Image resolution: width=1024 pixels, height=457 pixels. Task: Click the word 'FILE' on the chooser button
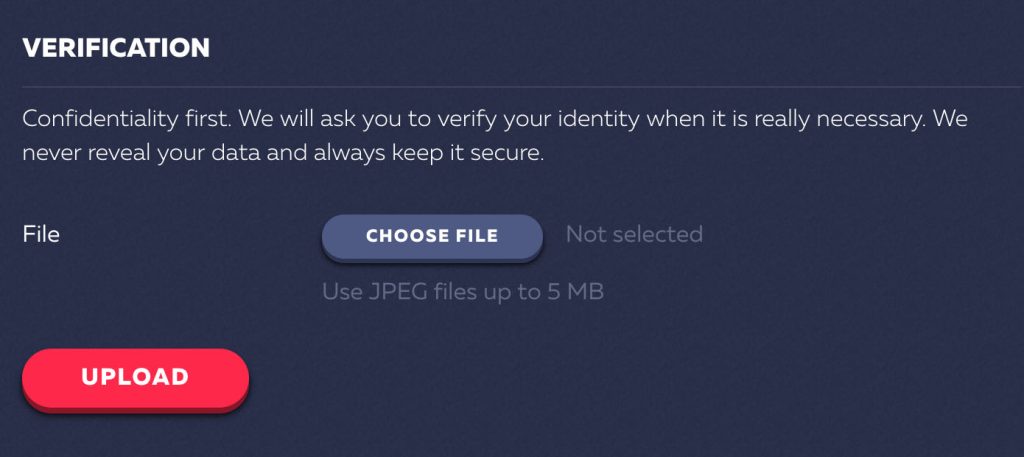pos(477,236)
